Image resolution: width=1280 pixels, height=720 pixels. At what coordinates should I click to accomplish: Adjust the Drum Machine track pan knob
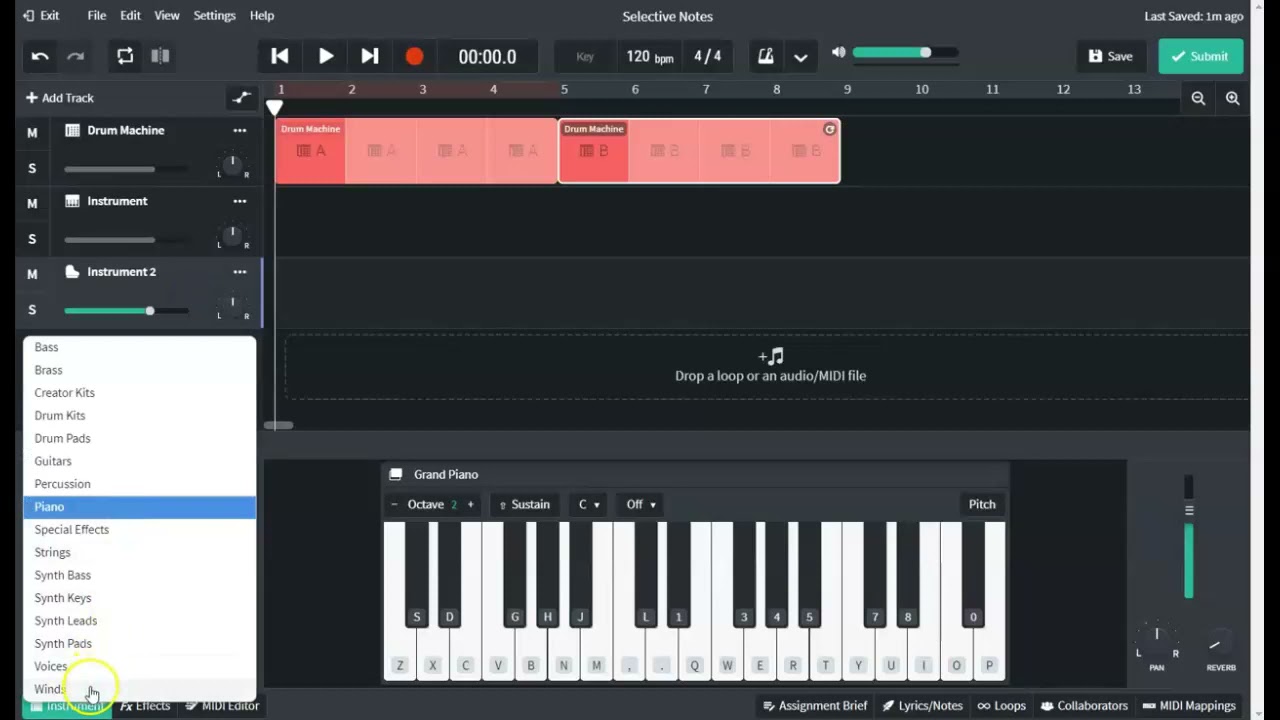pos(232,163)
